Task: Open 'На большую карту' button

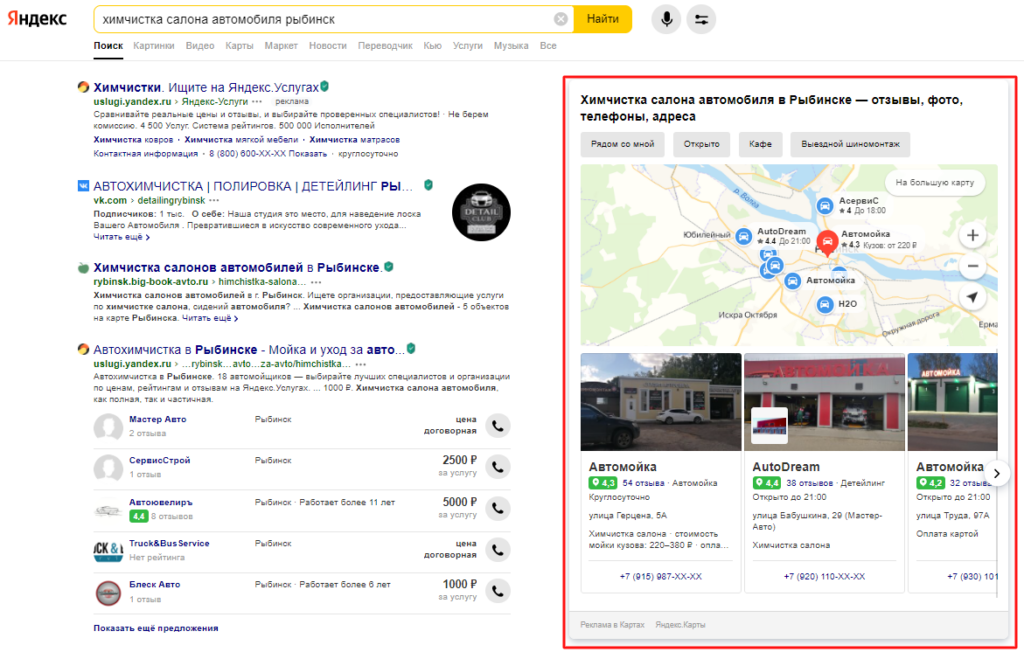Action: click(935, 183)
